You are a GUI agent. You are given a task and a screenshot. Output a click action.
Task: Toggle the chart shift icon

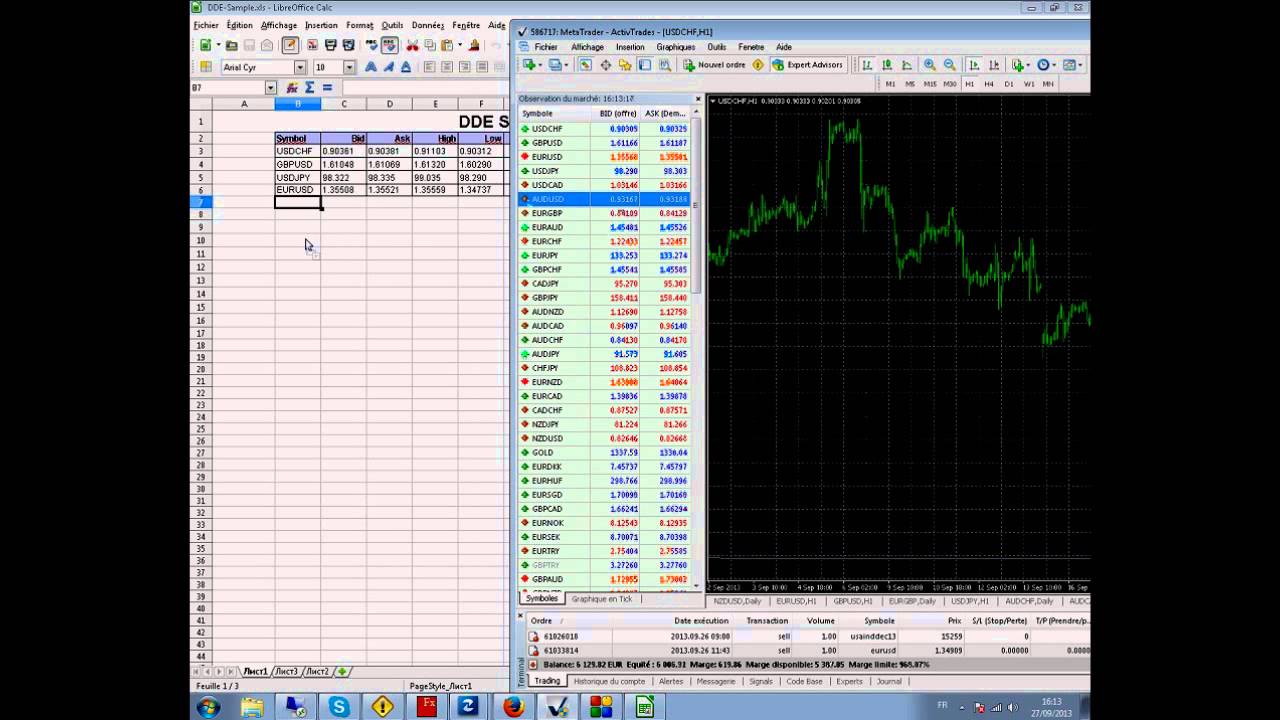994,65
